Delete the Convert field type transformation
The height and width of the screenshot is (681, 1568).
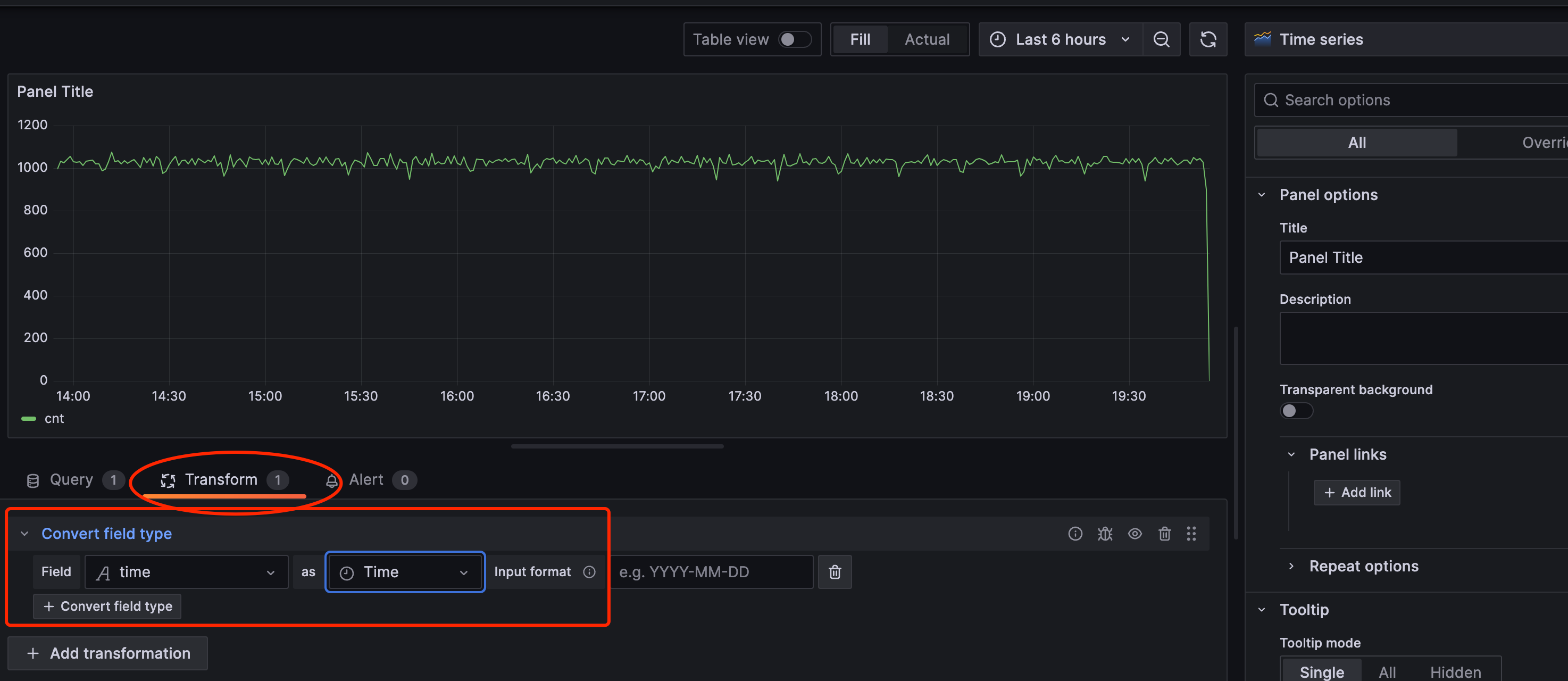pyautogui.click(x=1164, y=534)
